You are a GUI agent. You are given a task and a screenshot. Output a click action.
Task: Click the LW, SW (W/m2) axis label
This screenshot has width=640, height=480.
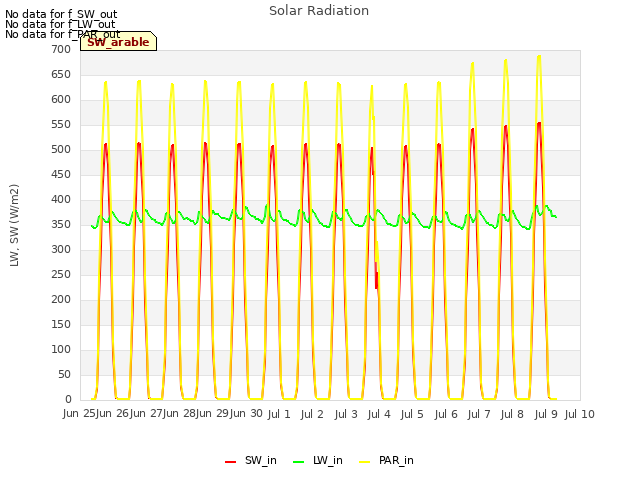click(14, 225)
